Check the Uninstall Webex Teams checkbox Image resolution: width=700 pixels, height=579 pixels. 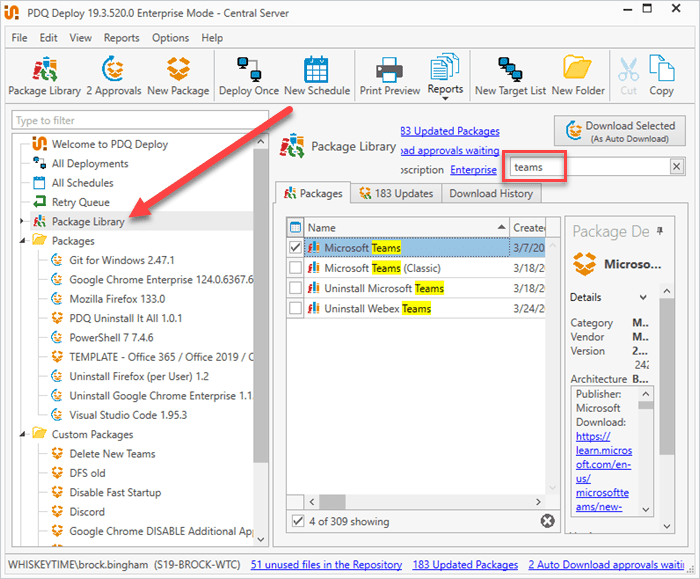pos(295,308)
